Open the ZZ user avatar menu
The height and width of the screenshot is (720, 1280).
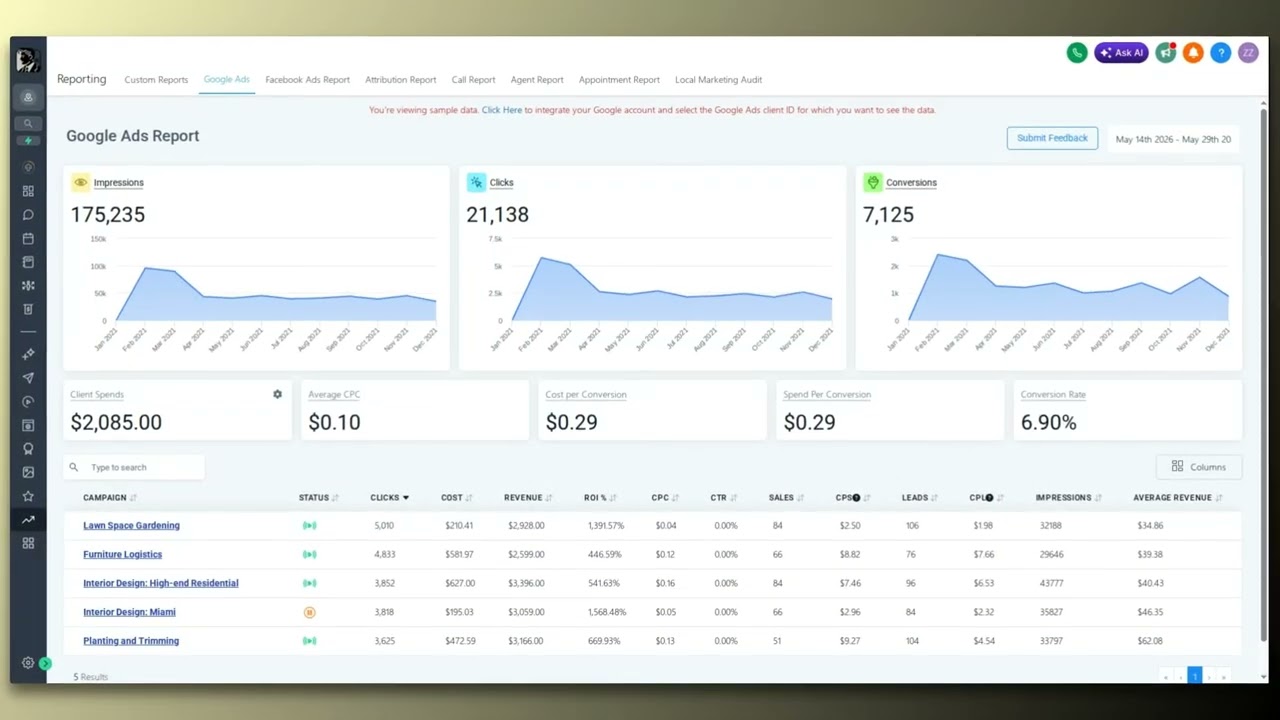1248,53
